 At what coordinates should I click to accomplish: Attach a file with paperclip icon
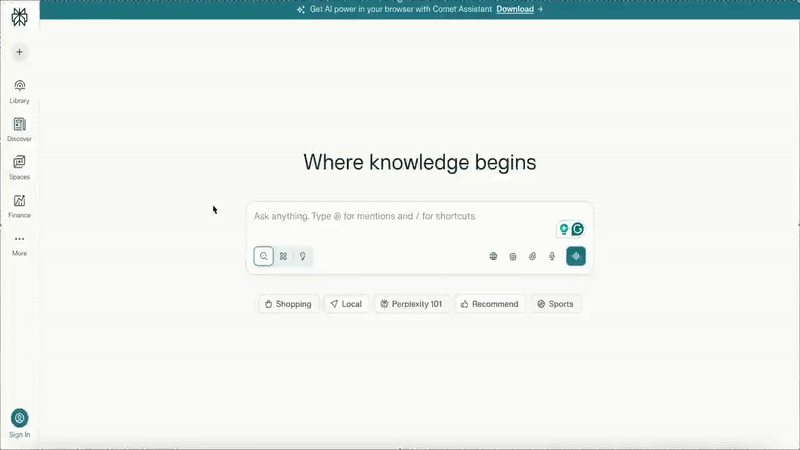coord(532,256)
